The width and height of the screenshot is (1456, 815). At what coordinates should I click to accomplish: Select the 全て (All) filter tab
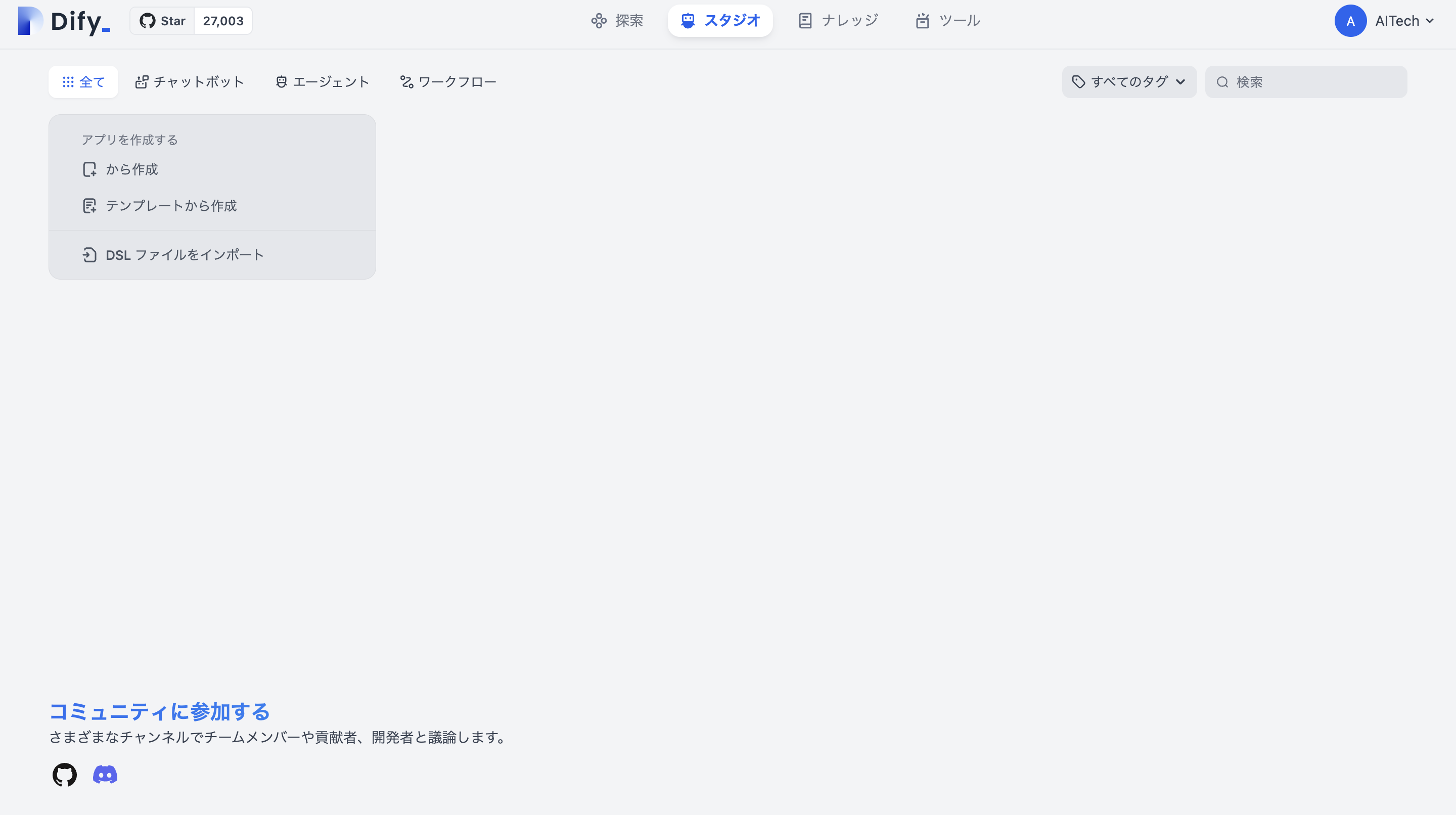[x=83, y=82]
